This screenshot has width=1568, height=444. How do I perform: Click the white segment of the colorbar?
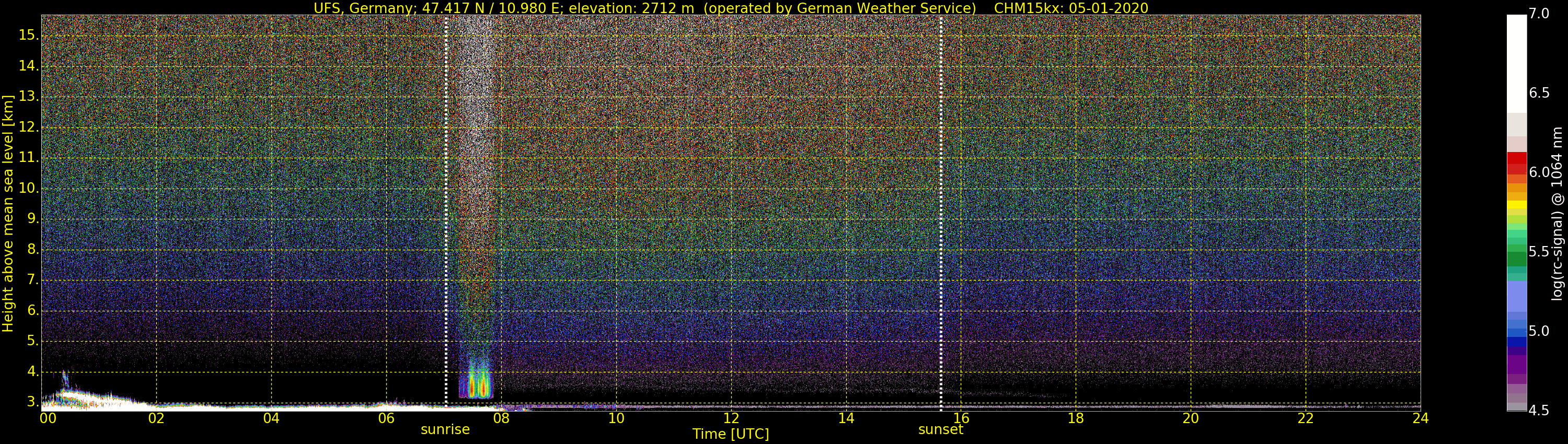point(1516,64)
